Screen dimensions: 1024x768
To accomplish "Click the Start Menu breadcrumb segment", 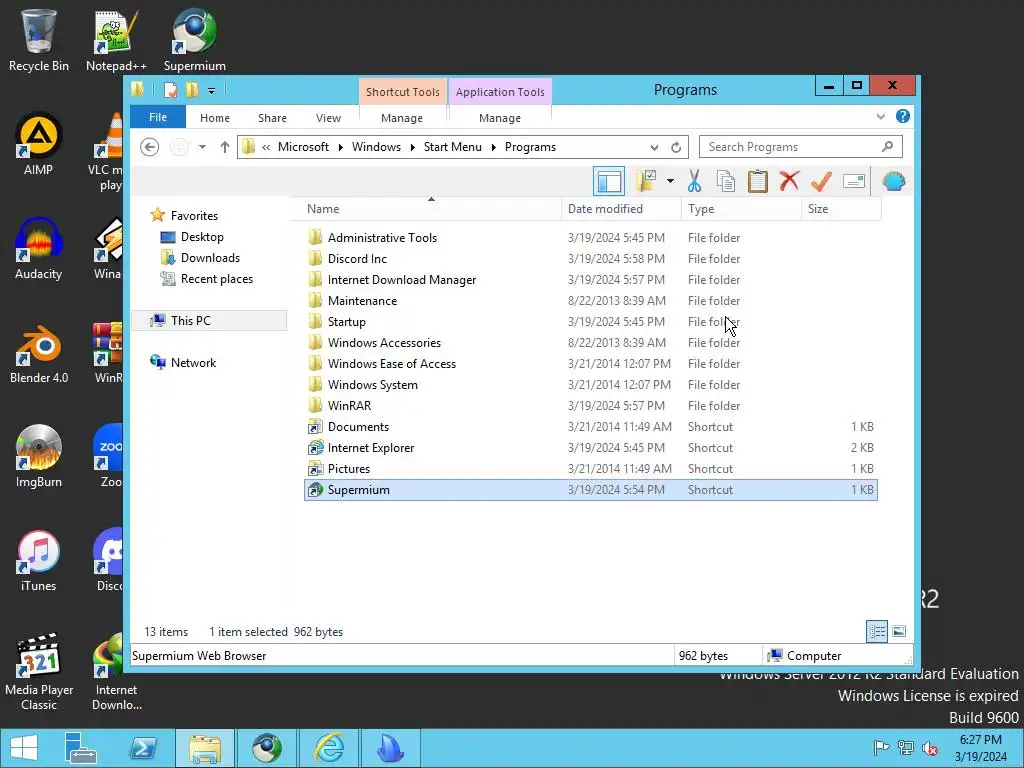I will coord(453,147).
